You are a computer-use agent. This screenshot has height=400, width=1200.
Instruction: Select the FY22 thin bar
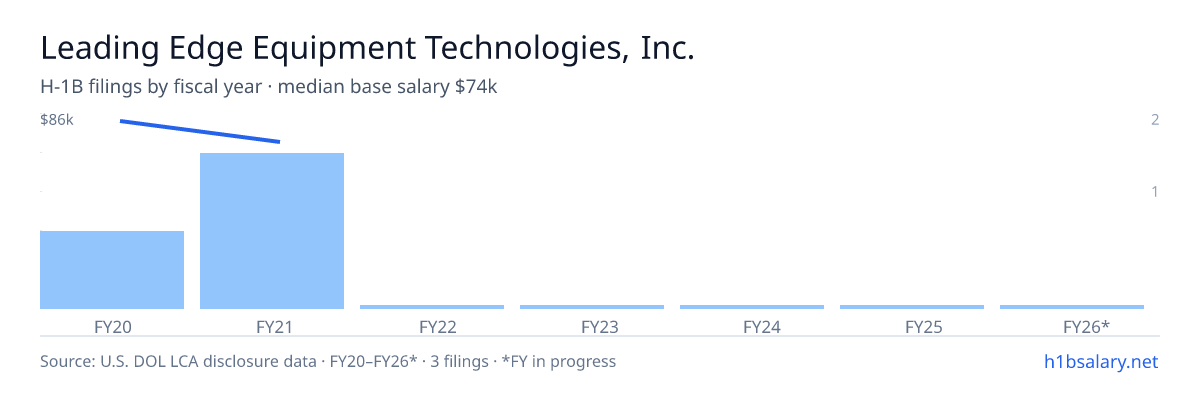432,307
